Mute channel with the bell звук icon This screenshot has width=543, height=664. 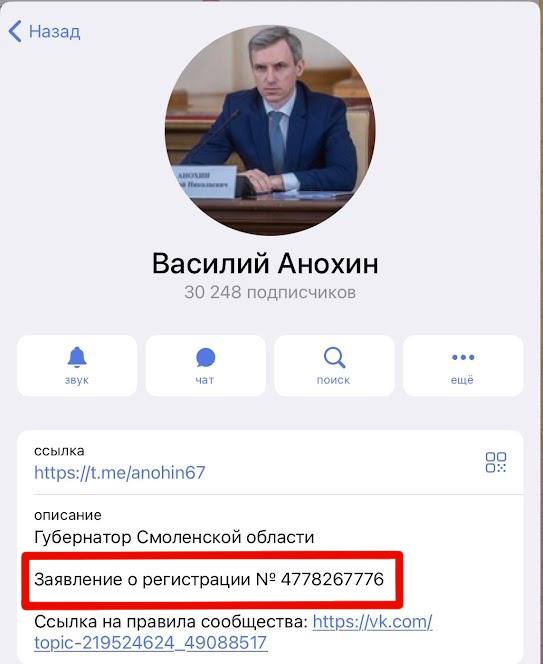(77, 357)
